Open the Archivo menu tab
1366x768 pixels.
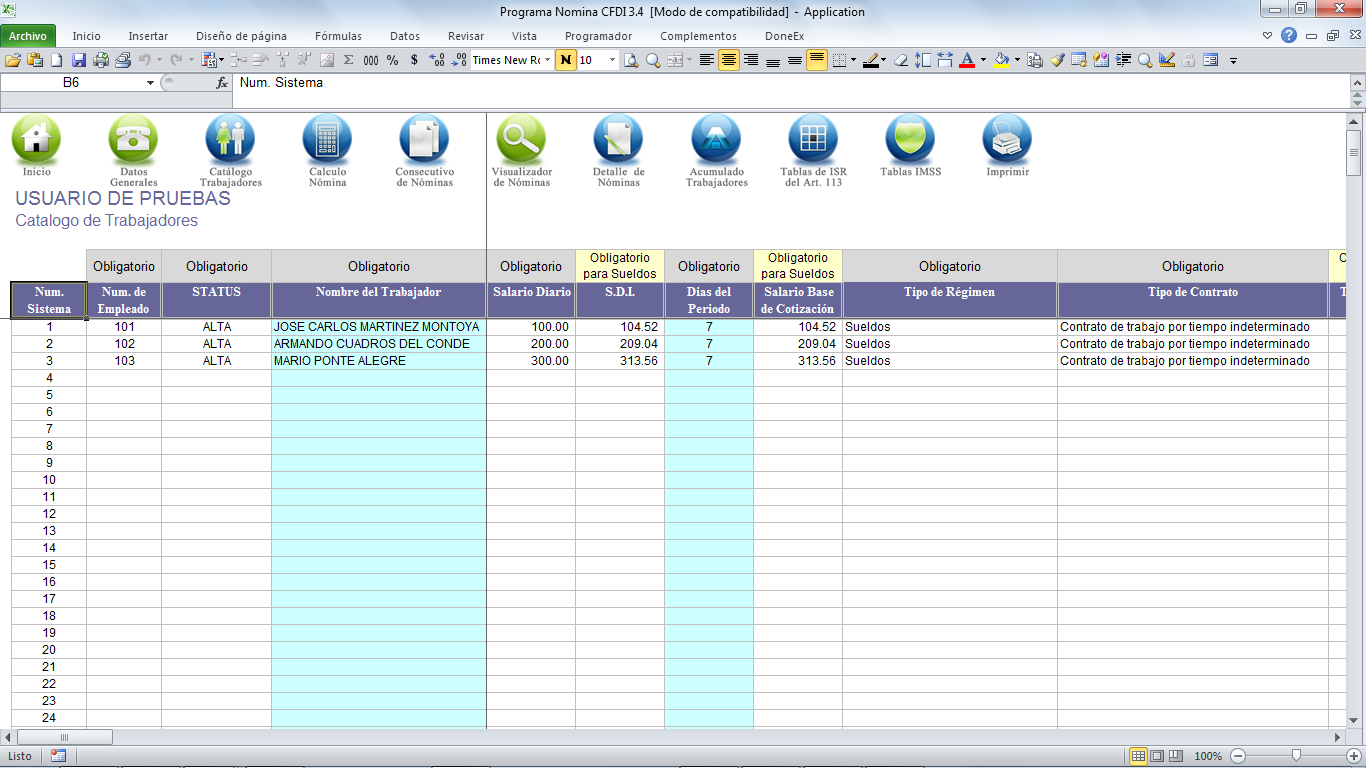point(28,36)
